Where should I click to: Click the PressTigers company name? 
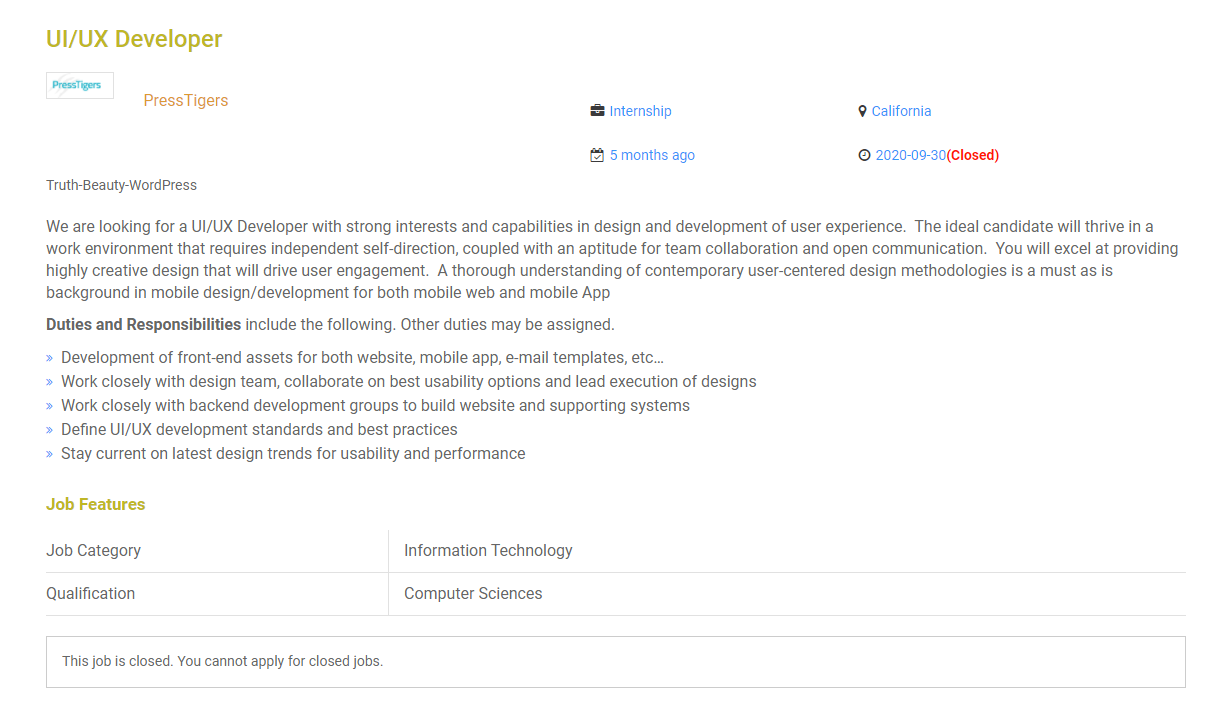pos(186,101)
